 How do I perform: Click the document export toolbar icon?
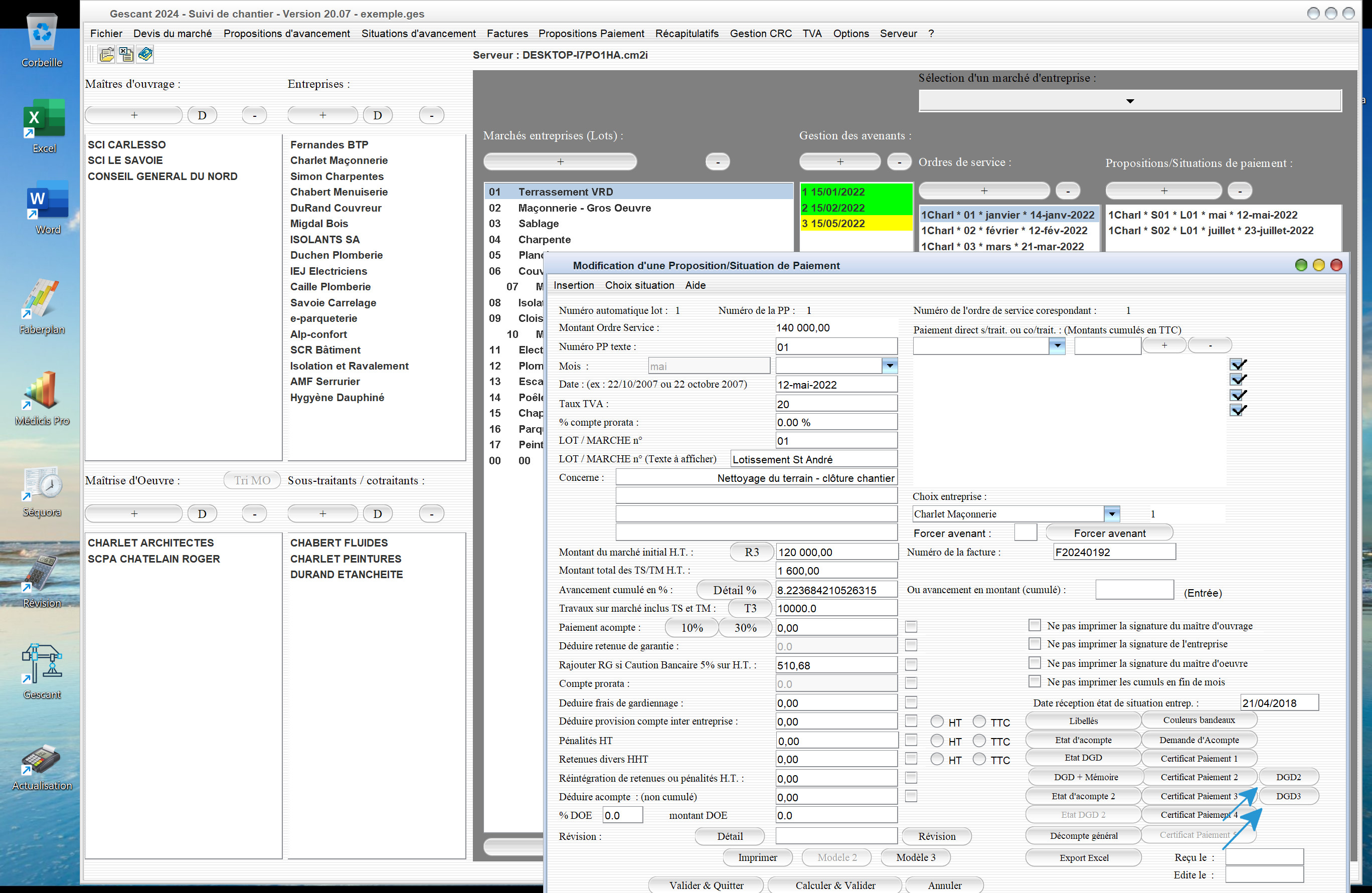pyautogui.click(x=126, y=55)
